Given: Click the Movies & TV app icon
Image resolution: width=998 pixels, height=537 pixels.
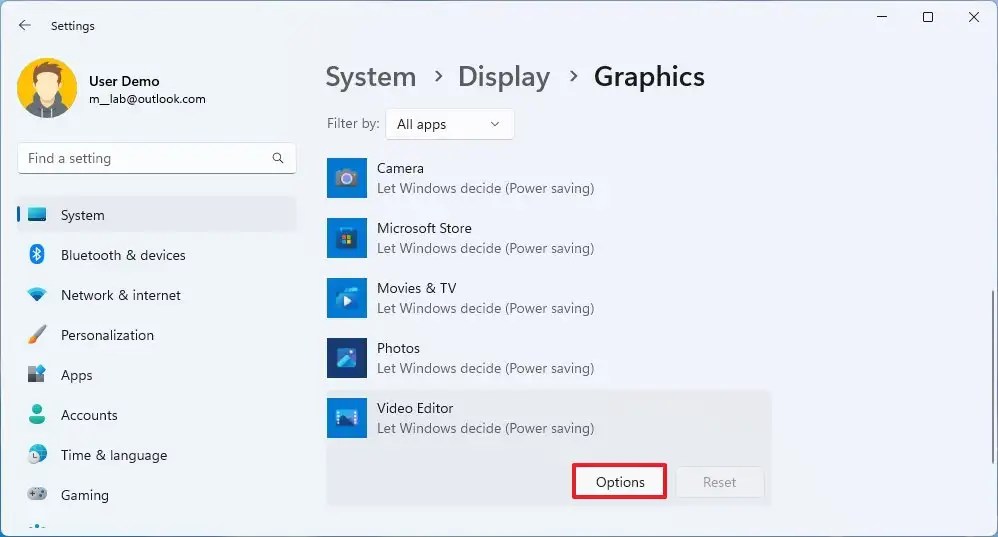Looking at the screenshot, I should [347, 298].
